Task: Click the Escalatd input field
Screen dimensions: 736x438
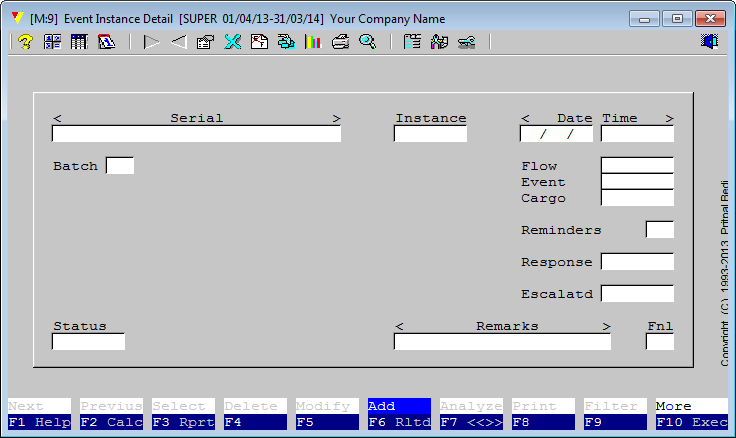Action: pyautogui.click(x=637, y=293)
